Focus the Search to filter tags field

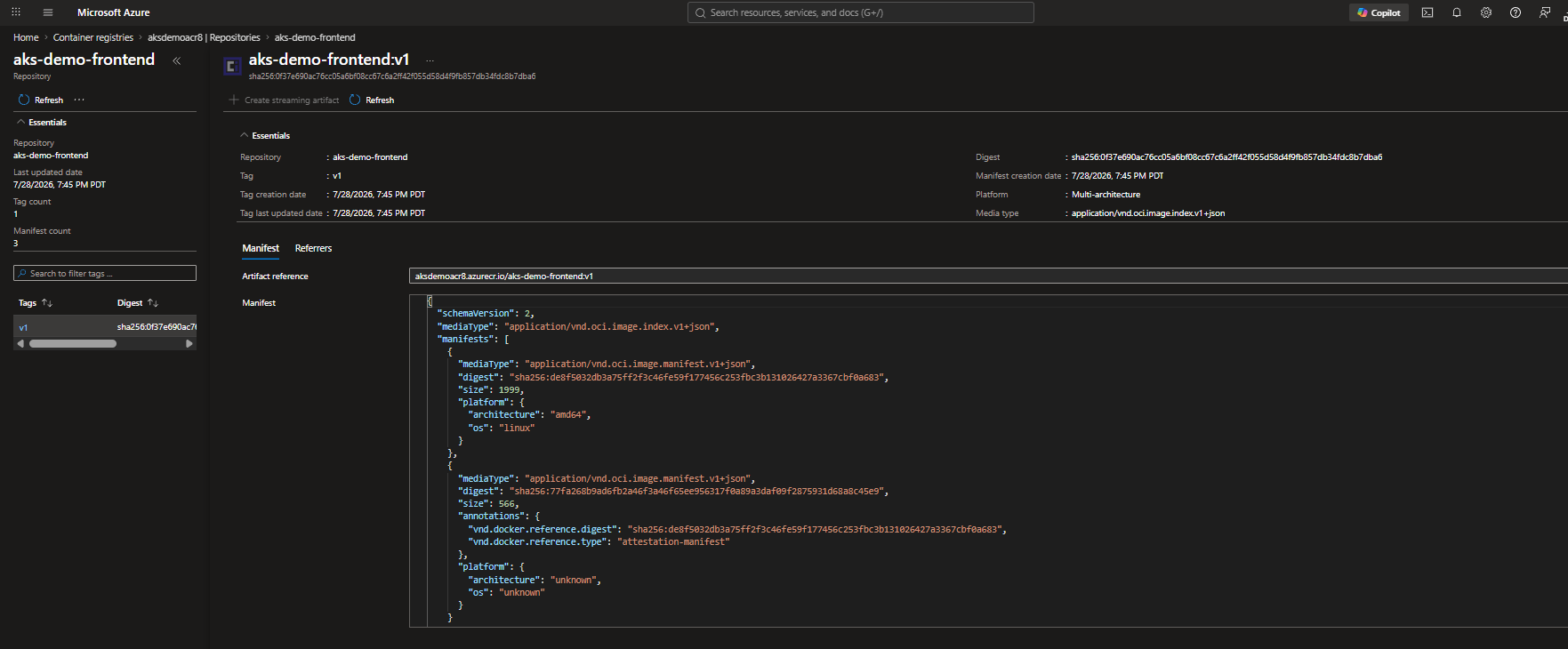[105, 273]
